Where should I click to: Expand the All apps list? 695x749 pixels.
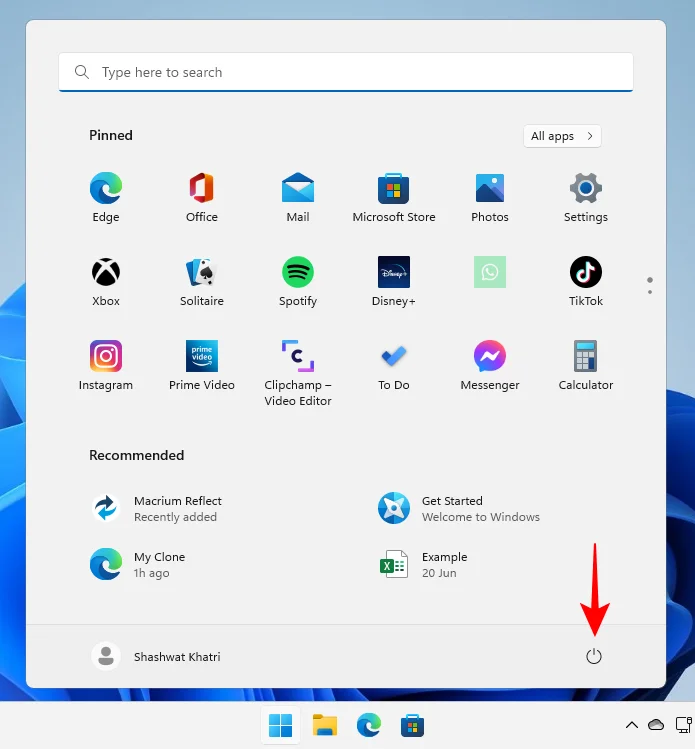tap(562, 136)
